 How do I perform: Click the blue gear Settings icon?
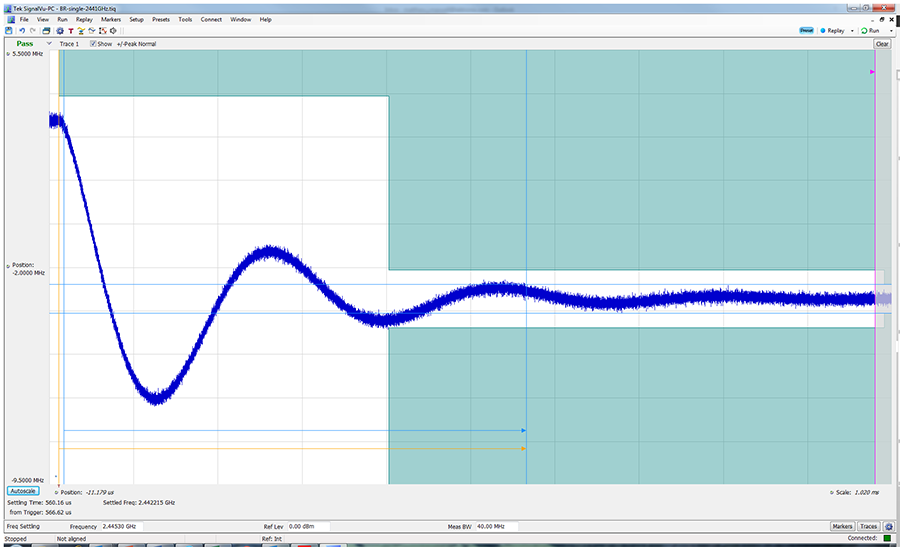(x=59, y=31)
